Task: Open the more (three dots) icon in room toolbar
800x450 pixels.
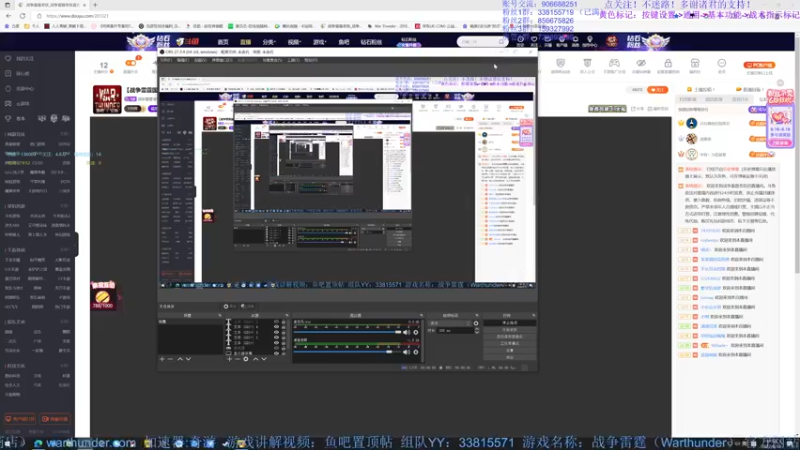Action: pyautogui.click(x=721, y=63)
